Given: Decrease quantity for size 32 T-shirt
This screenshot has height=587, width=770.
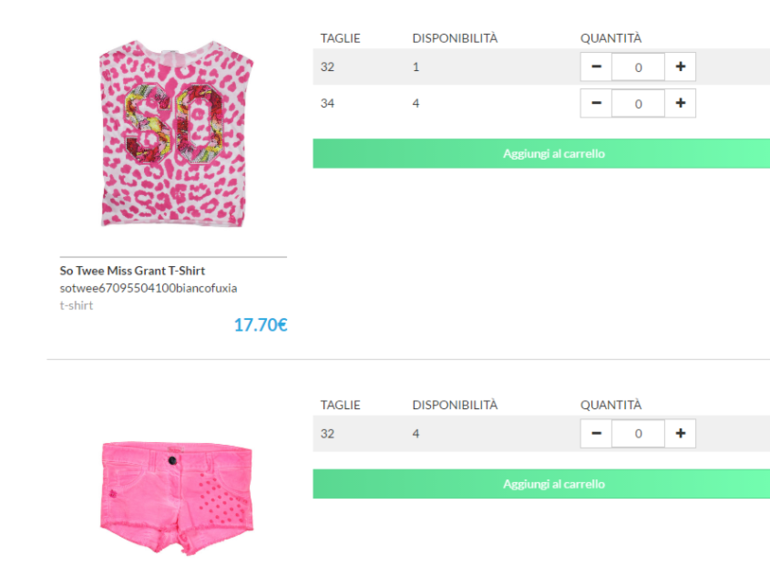Looking at the screenshot, I should click(x=596, y=67).
